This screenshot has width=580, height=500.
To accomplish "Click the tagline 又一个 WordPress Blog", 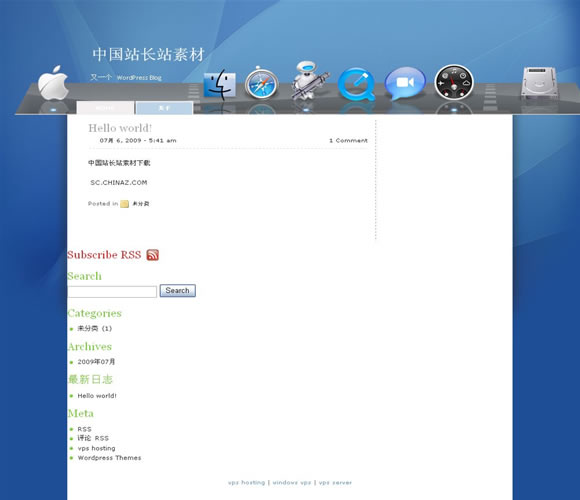I will pos(126,78).
